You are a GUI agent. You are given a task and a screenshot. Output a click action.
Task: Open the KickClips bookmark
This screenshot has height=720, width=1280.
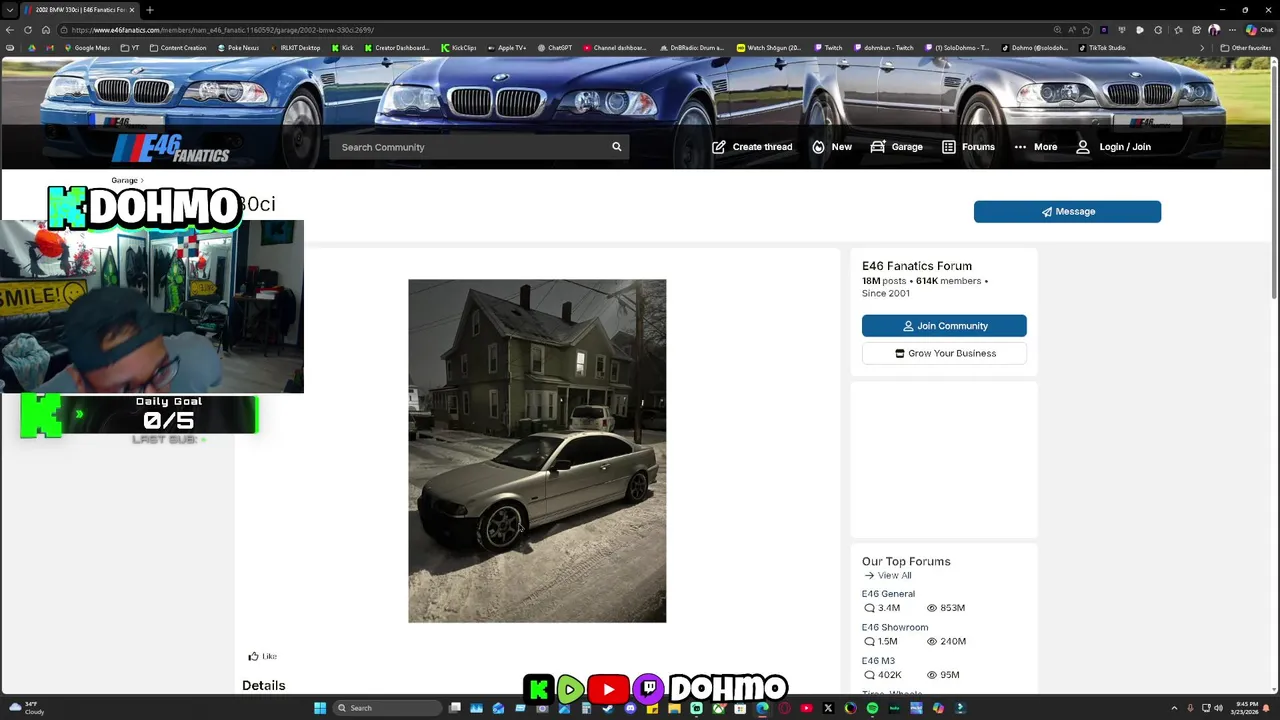(459, 47)
